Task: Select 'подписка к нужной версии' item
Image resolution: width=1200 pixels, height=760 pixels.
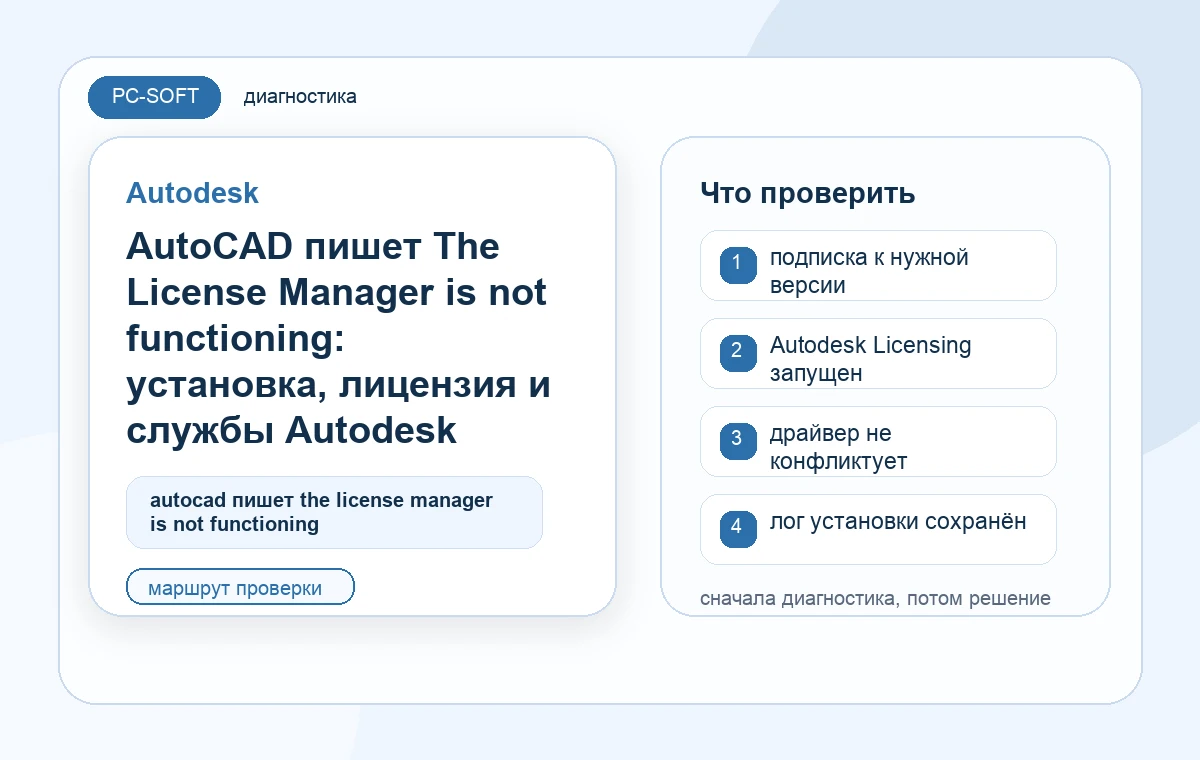Action: 878,265
